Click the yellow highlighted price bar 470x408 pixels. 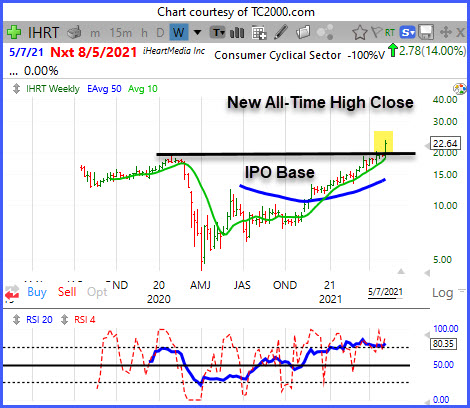click(x=383, y=142)
